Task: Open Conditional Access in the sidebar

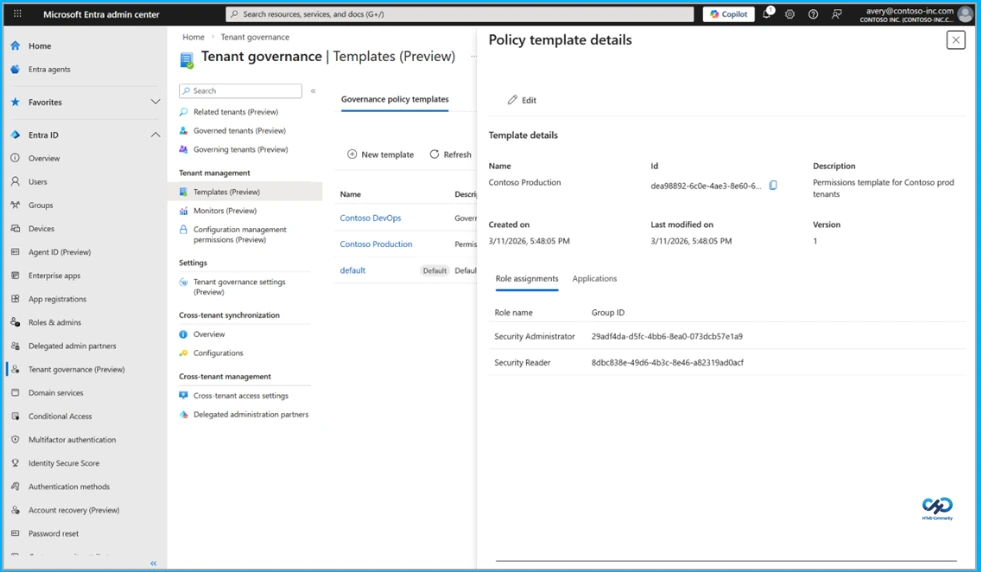Action: point(59,416)
